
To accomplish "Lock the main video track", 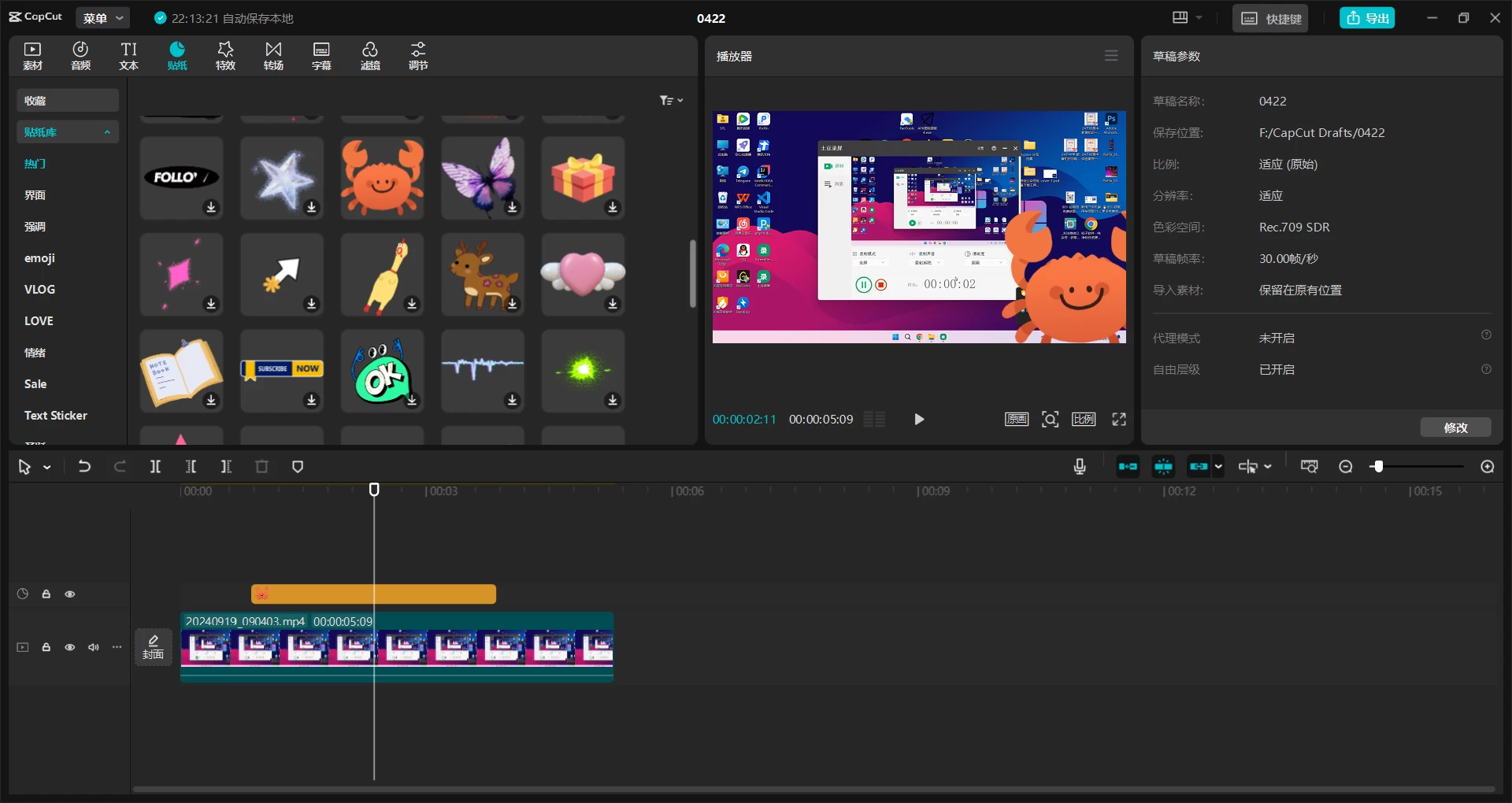I will 46,647.
